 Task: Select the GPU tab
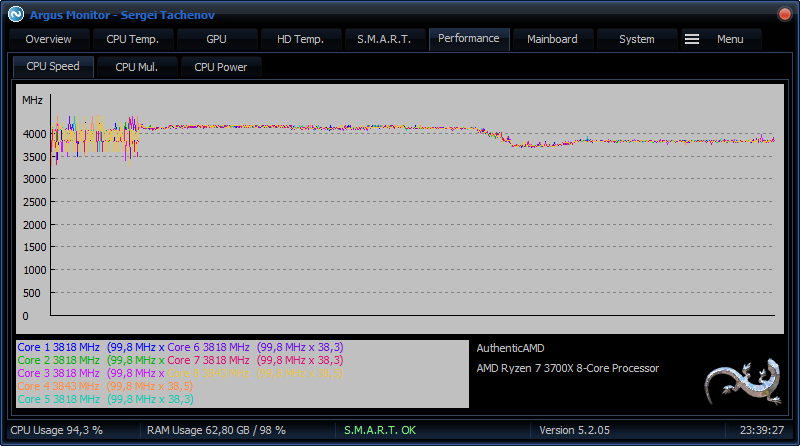point(216,39)
